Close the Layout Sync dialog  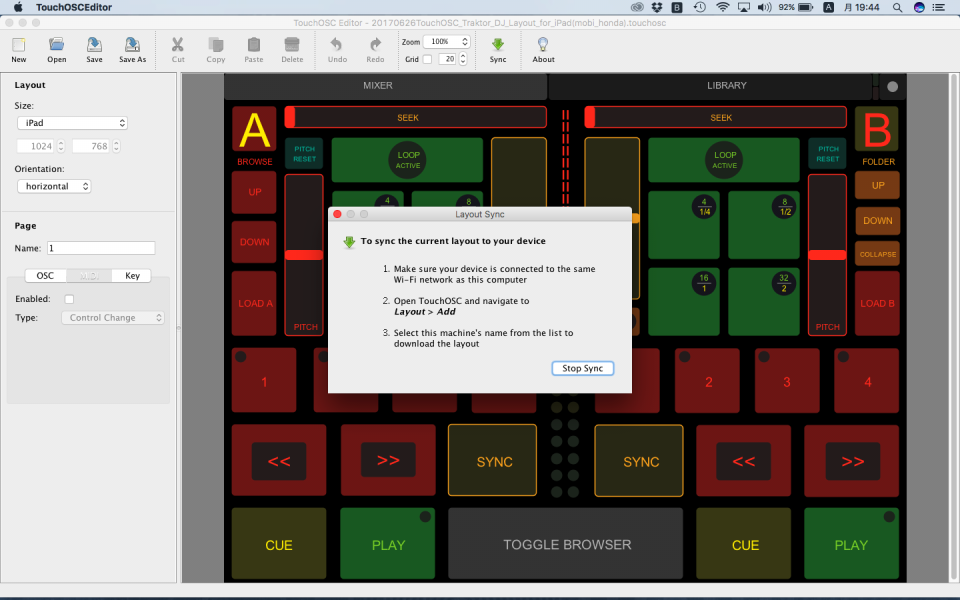click(337, 214)
